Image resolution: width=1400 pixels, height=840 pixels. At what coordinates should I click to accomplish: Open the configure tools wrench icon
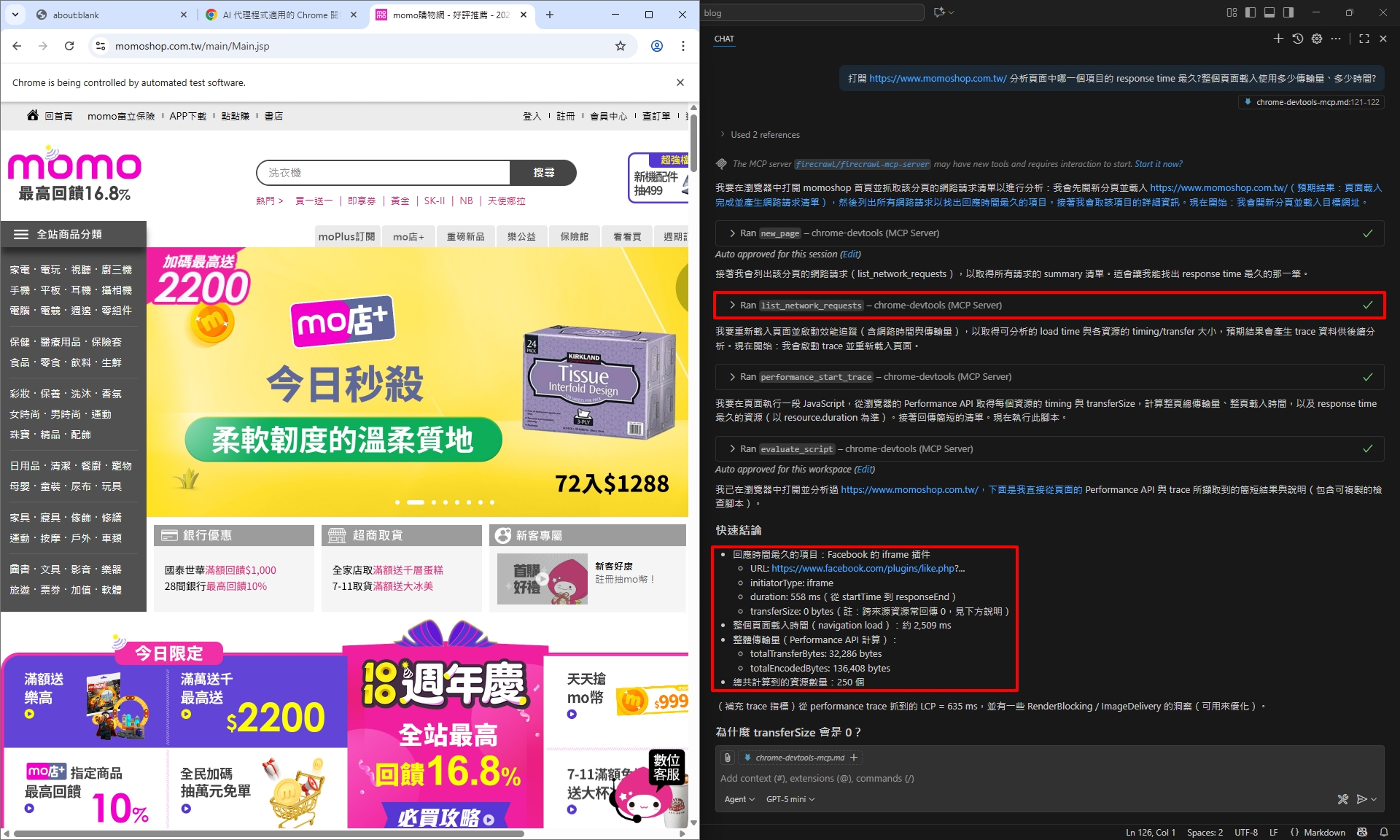click(x=1342, y=799)
